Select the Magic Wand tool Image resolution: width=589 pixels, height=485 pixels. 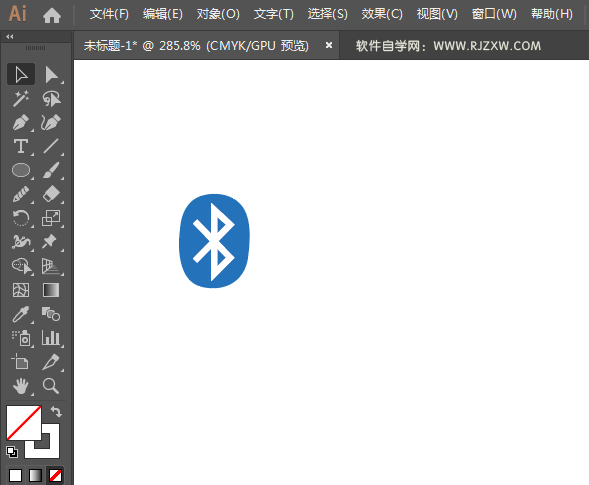[x=21, y=98]
